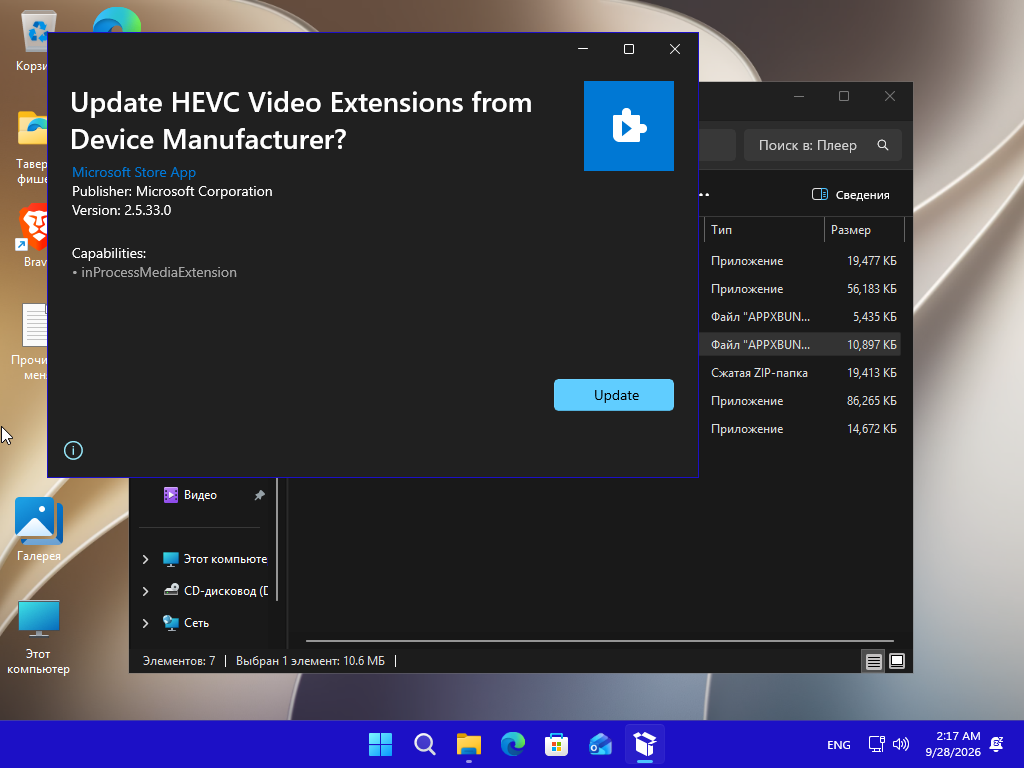The image size is (1024, 768).
Task: Expand the CD-дисковод tree node
Action: 145,591
